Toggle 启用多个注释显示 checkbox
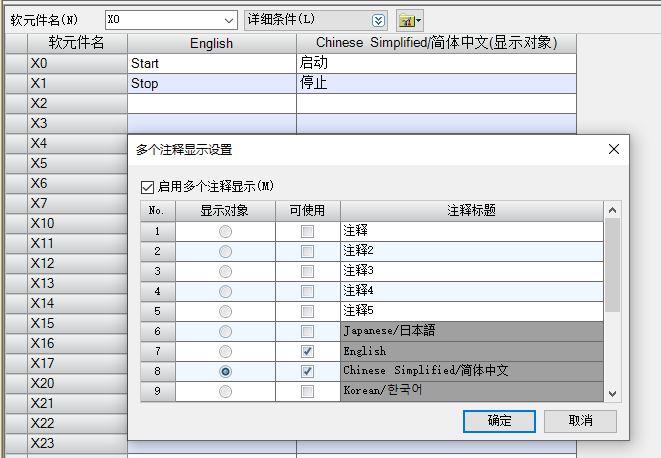The width and height of the screenshot is (661, 458). click(148, 186)
